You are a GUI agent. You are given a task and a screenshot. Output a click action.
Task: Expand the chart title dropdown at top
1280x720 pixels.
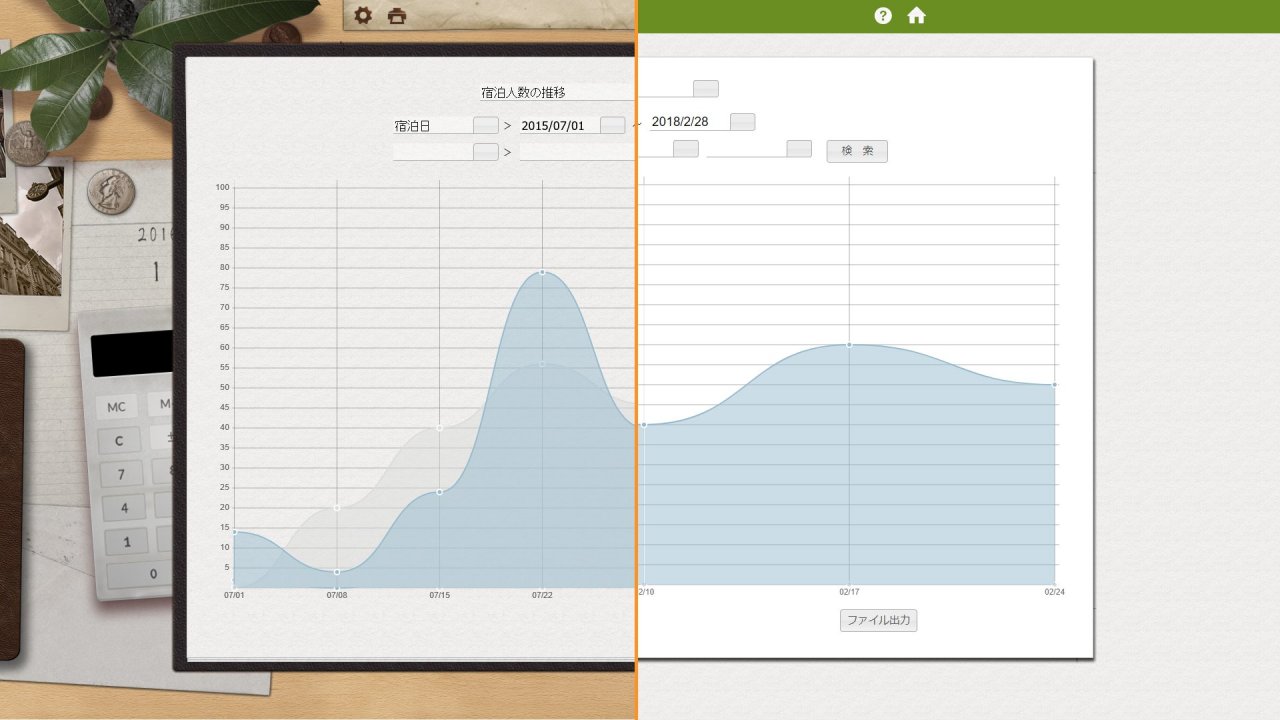pyautogui.click(x=705, y=89)
